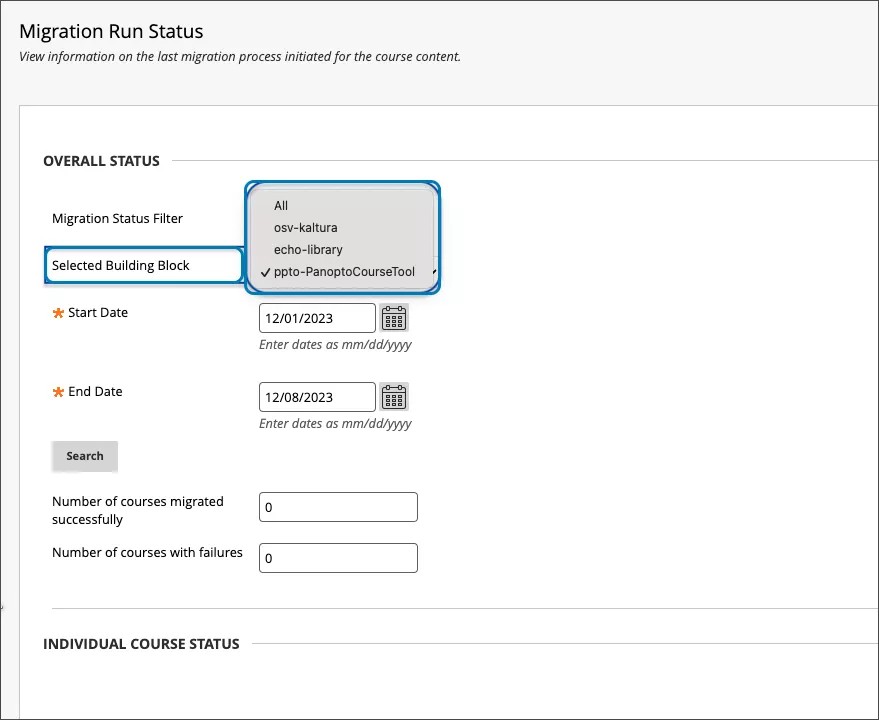This screenshot has width=879, height=720.
Task: Select "All" in the building block dropdown
Action: [281, 205]
